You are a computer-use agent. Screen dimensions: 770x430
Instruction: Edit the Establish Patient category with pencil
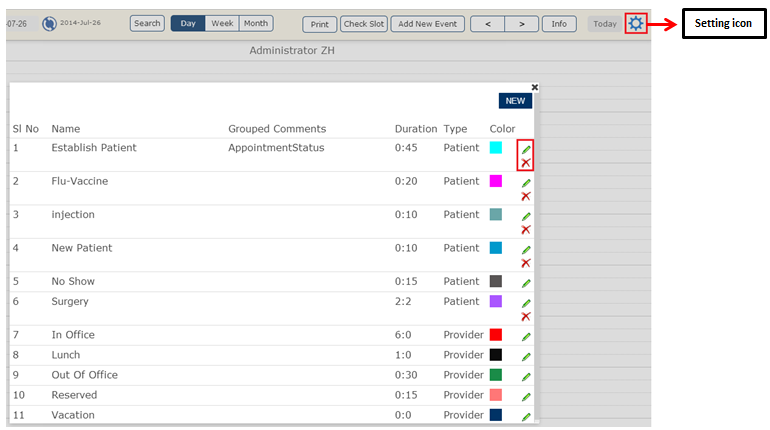tap(526, 149)
